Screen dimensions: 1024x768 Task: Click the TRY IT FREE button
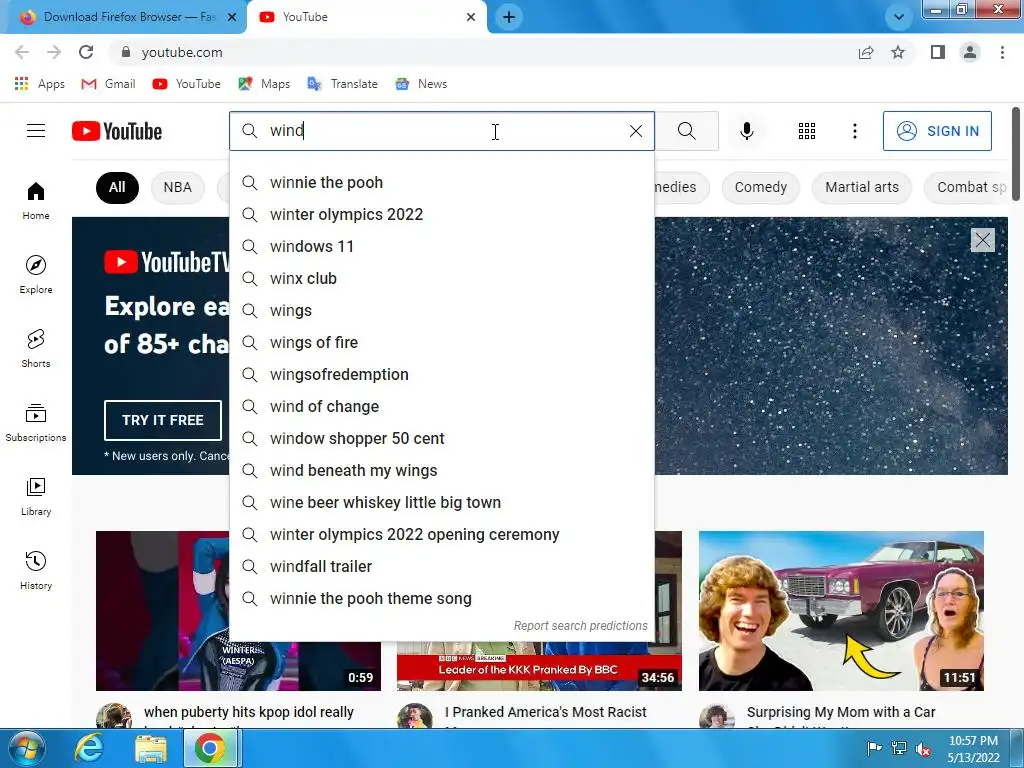(x=163, y=420)
